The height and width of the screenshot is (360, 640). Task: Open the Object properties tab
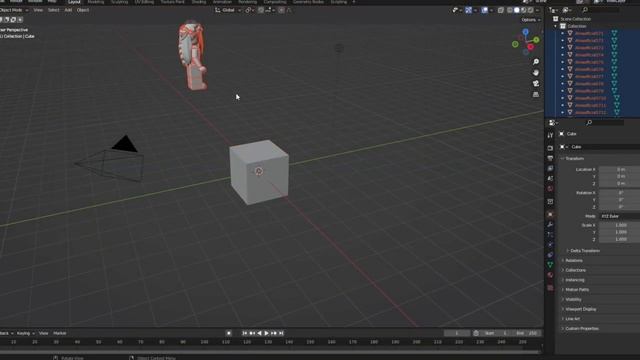pos(550,214)
